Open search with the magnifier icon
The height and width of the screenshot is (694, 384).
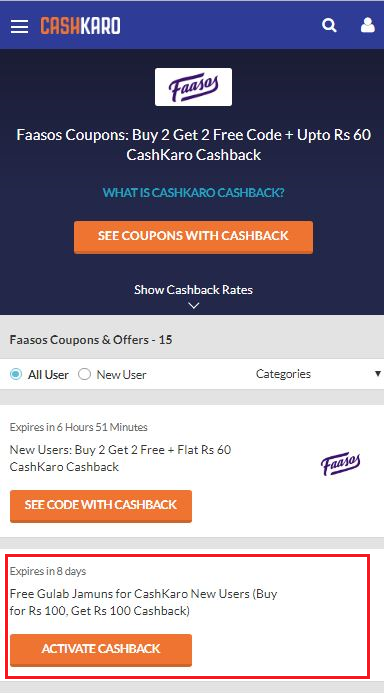pos(329,25)
